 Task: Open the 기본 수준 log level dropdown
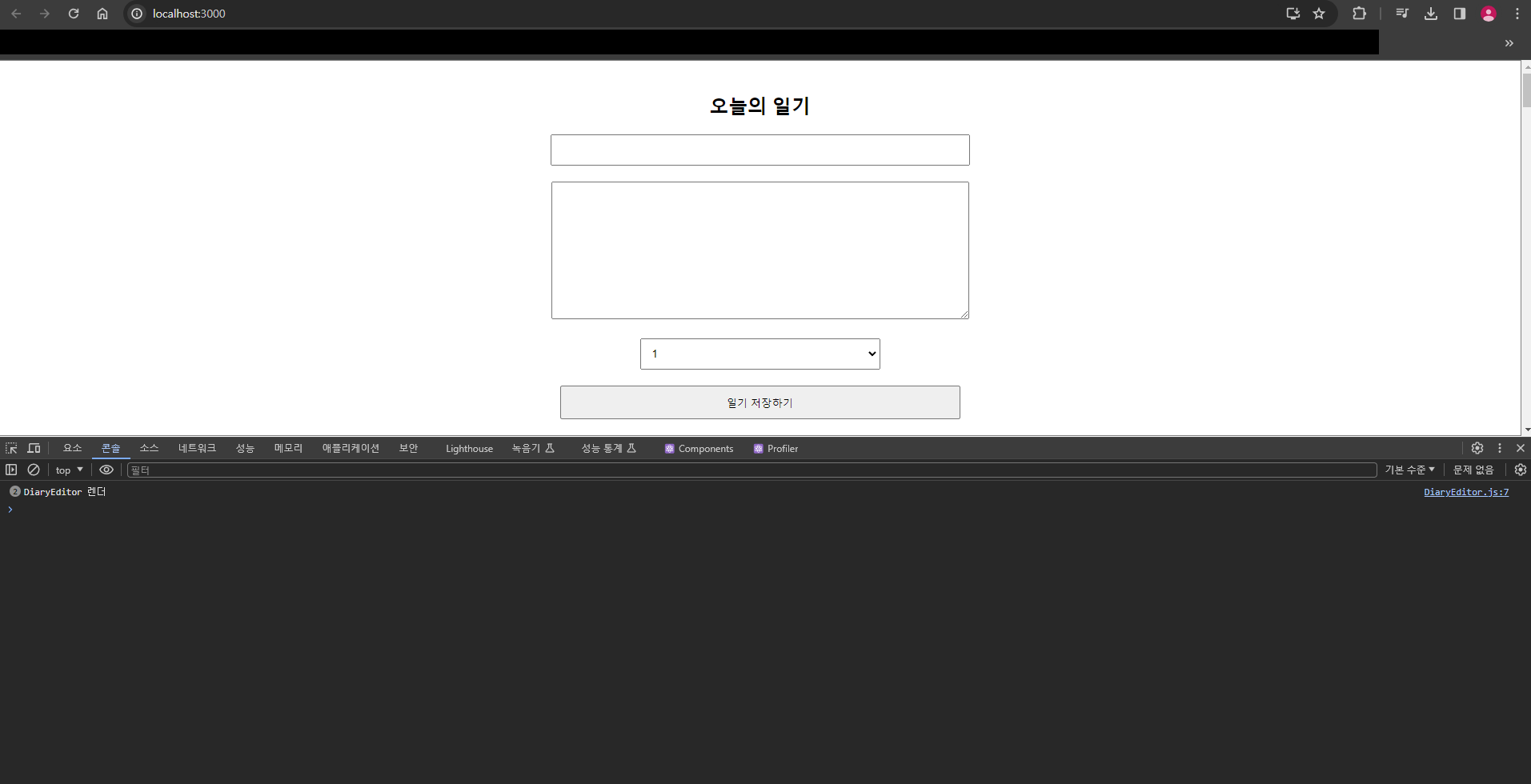[1410, 470]
